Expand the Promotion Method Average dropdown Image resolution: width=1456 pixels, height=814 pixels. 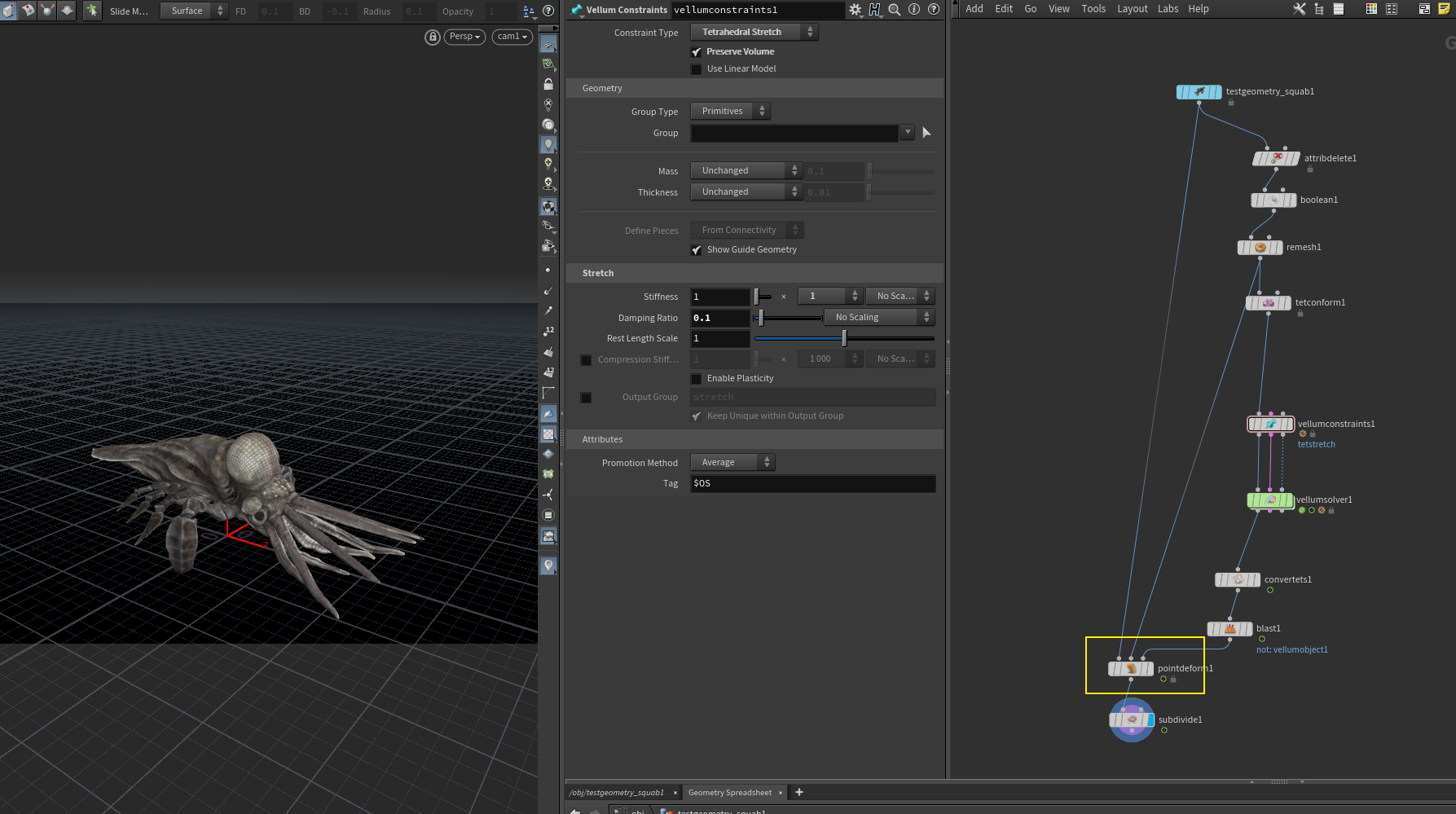[732, 463]
